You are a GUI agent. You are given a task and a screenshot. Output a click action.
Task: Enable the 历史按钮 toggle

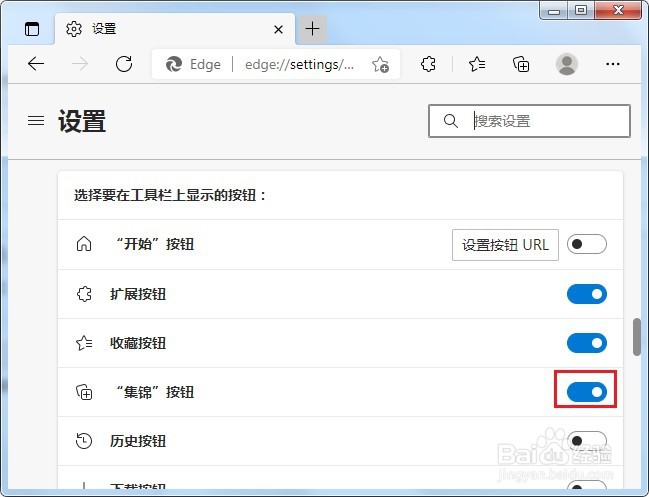click(x=587, y=441)
